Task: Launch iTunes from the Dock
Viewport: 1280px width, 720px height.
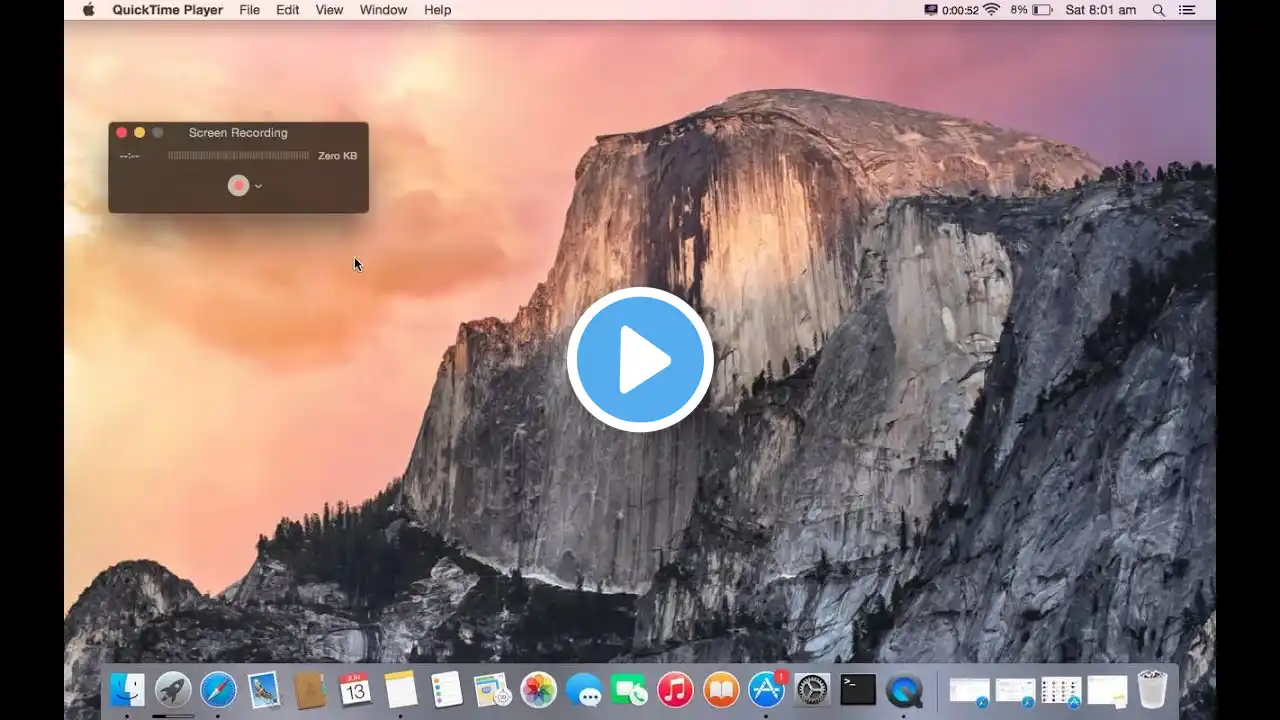Action: (x=675, y=690)
